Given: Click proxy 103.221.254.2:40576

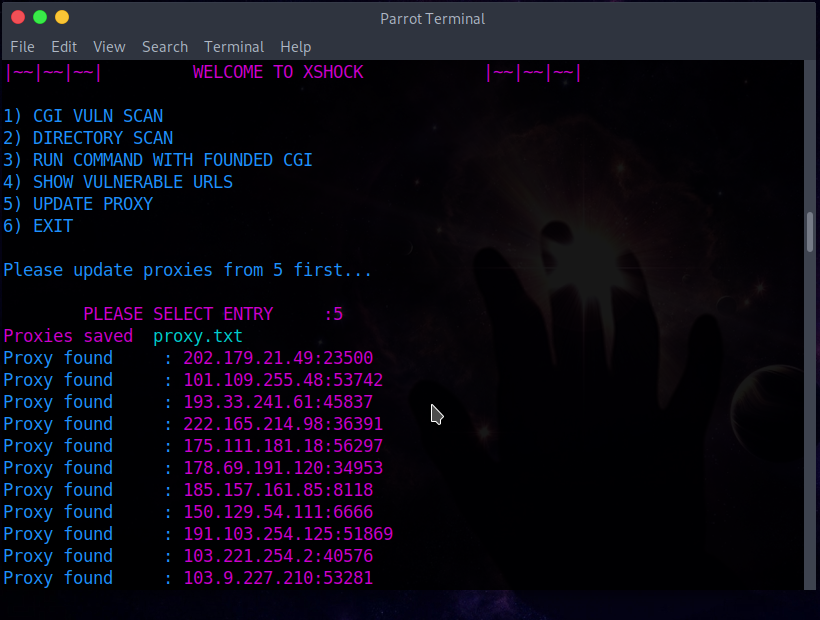Looking at the screenshot, I should [x=278, y=556].
